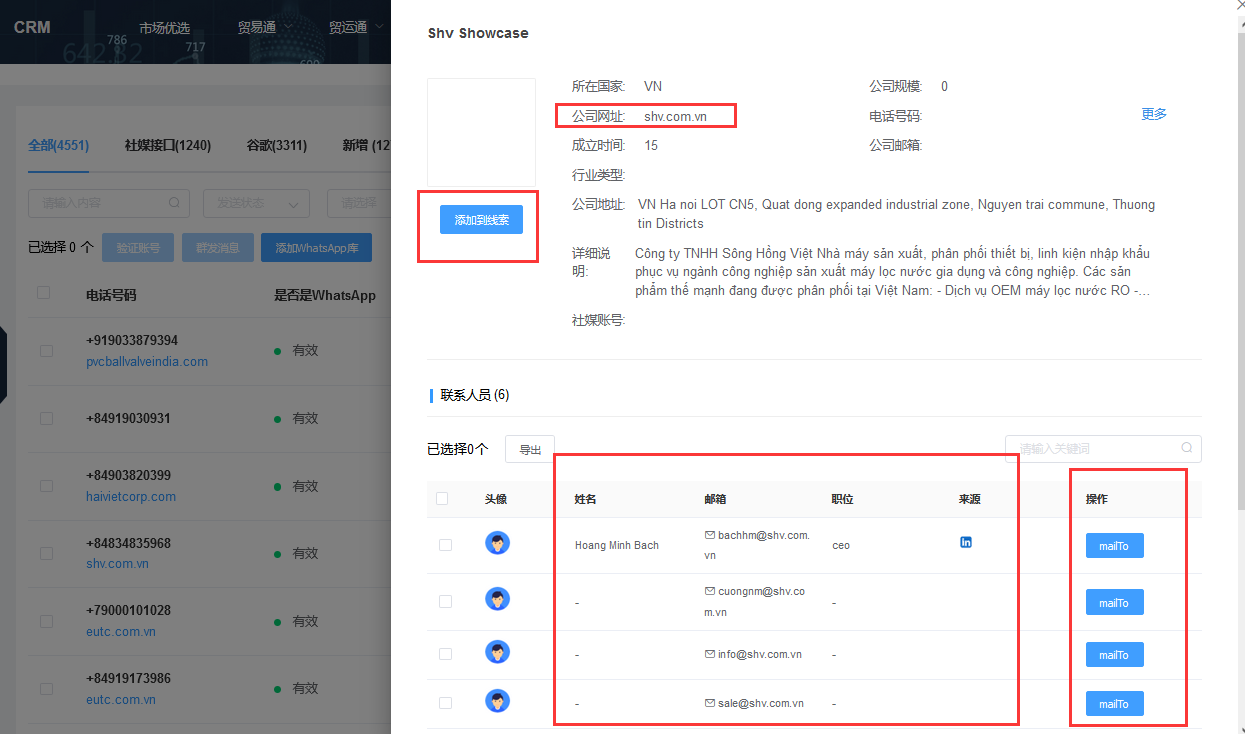Screen dimensions: 1245x734
Task: Open shv.com.vn link in phone list
Action: click(x=118, y=564)
